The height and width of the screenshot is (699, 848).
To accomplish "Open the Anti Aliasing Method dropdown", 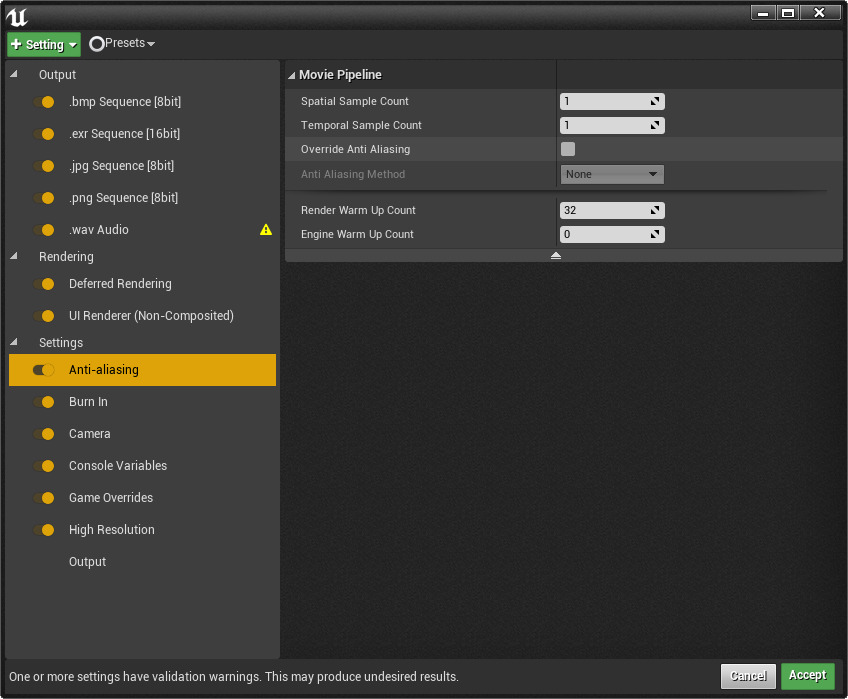I will pyautogui.click(x=612, y=174).
